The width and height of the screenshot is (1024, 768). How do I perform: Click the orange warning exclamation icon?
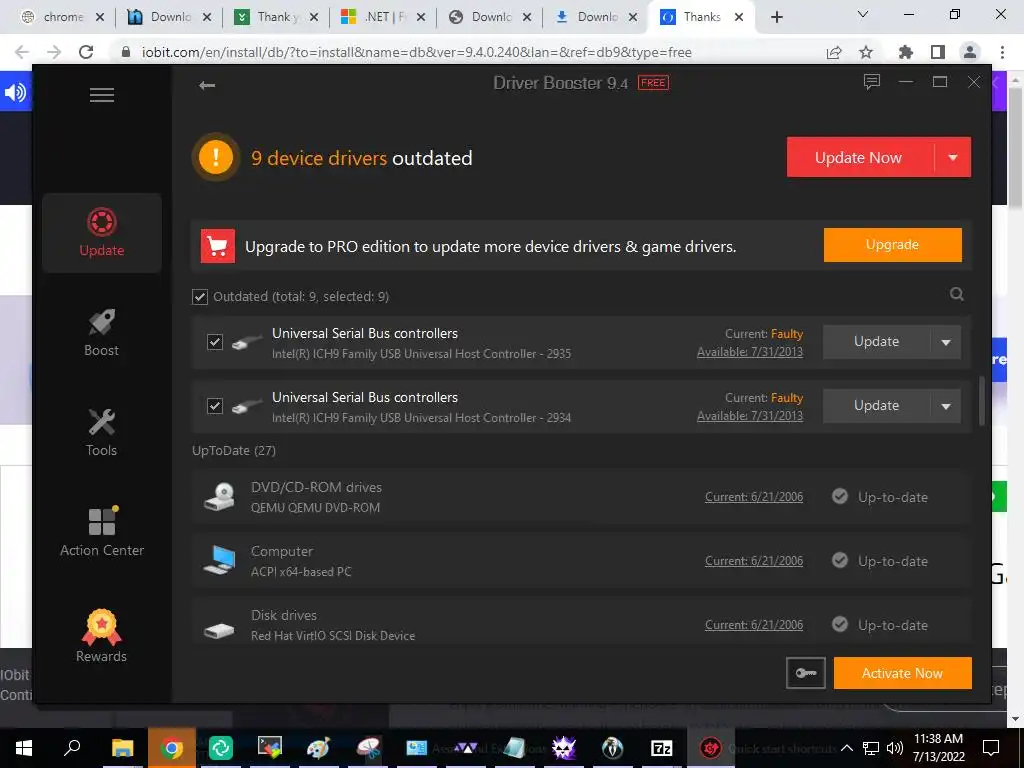[216, 157]
